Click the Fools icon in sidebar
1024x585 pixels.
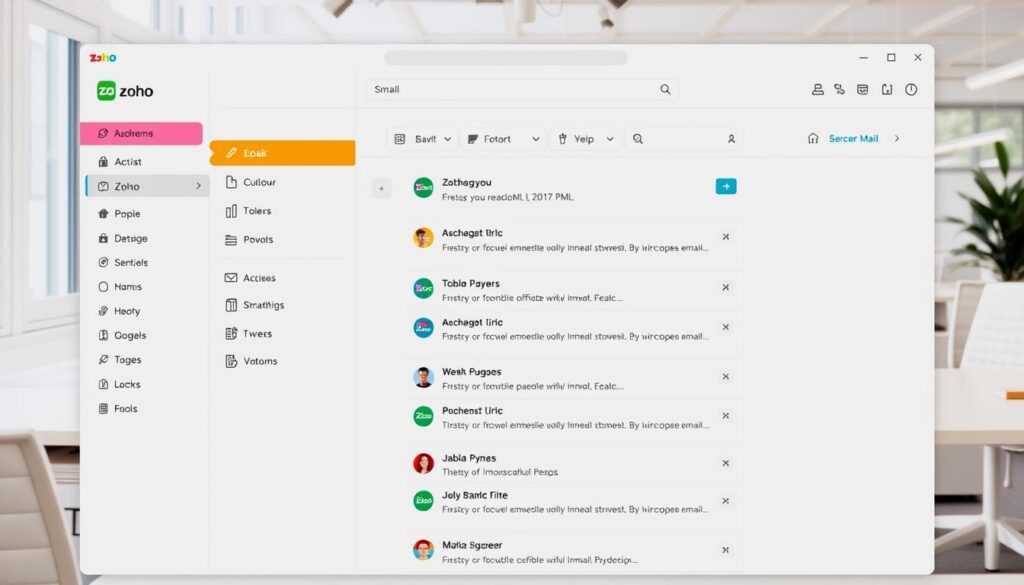pos(103,409)
